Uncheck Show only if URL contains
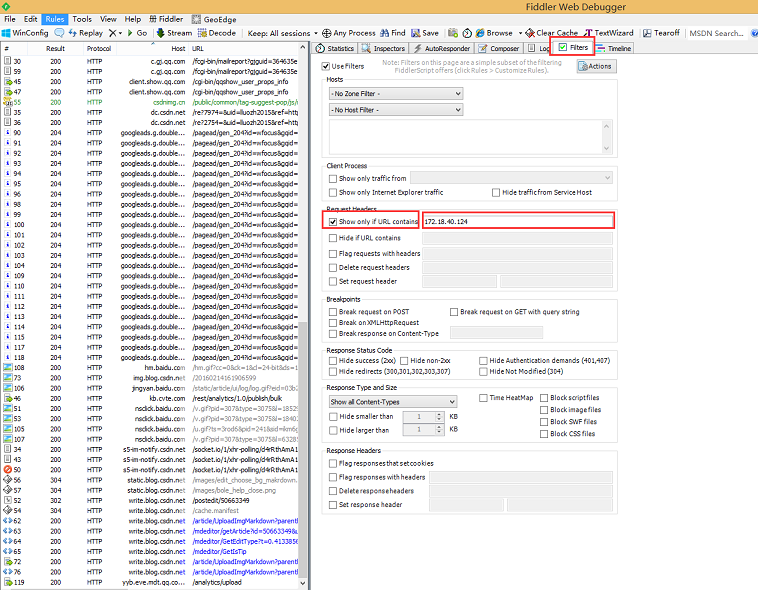Image resolution: width=758 pixels, height=590 pixels. pyautogui.click(x=333, y=221)
